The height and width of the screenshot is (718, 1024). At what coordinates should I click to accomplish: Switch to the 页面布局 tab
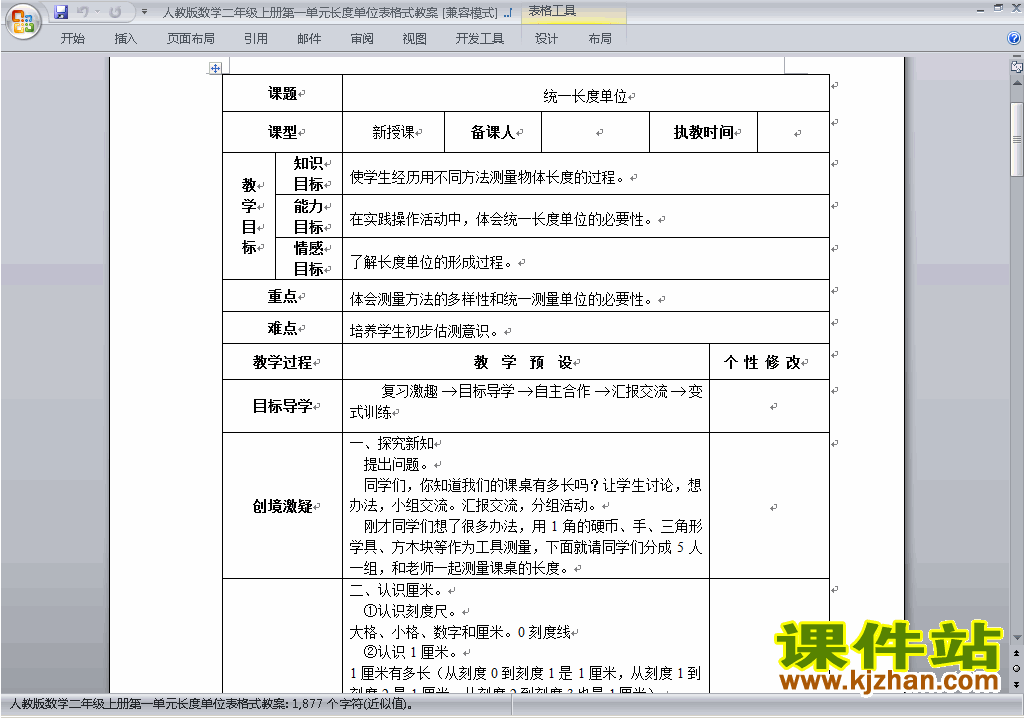(x=191, y=39)
